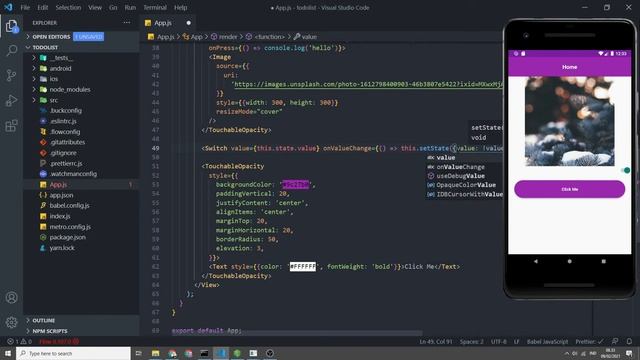640x360 pixels.
Task: Click the Windows search box
Action: pos(73,353)
